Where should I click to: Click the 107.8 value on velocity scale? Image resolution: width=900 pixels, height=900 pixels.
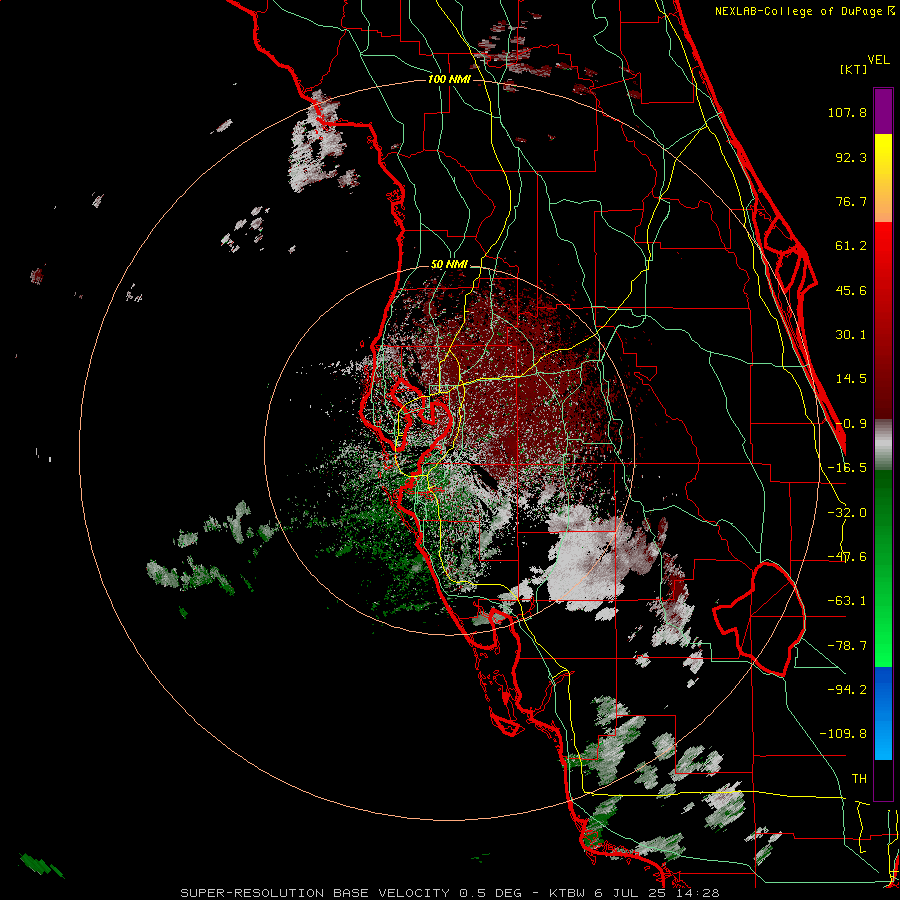tap(847, 112)
